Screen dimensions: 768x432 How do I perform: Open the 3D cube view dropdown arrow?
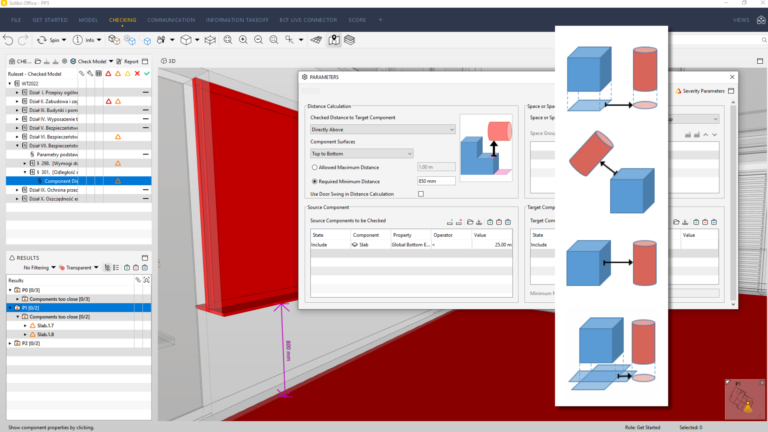197,40
